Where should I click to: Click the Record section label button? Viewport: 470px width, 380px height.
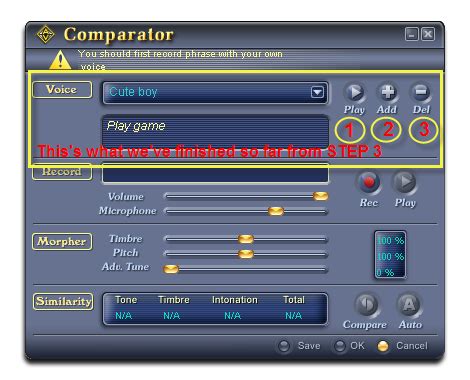(62, 172)
